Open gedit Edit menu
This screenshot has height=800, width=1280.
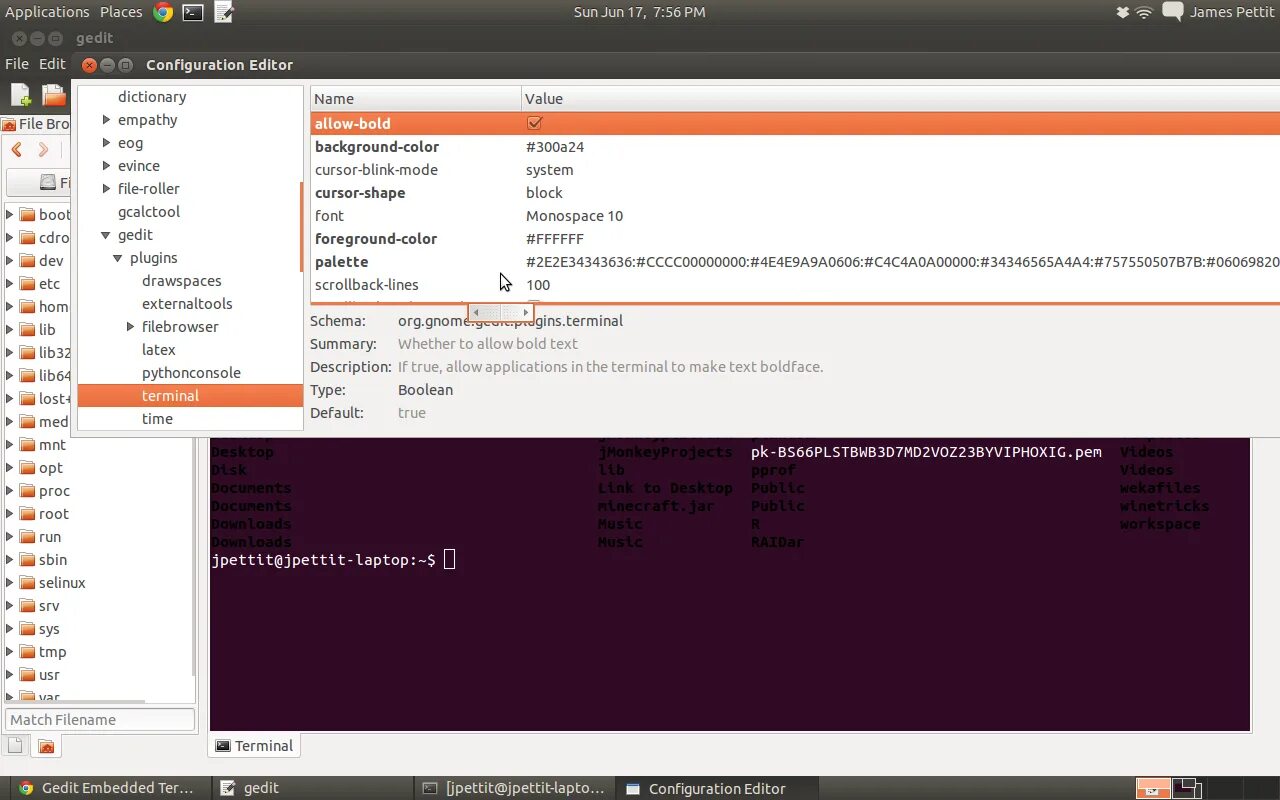tap(52, 63)
